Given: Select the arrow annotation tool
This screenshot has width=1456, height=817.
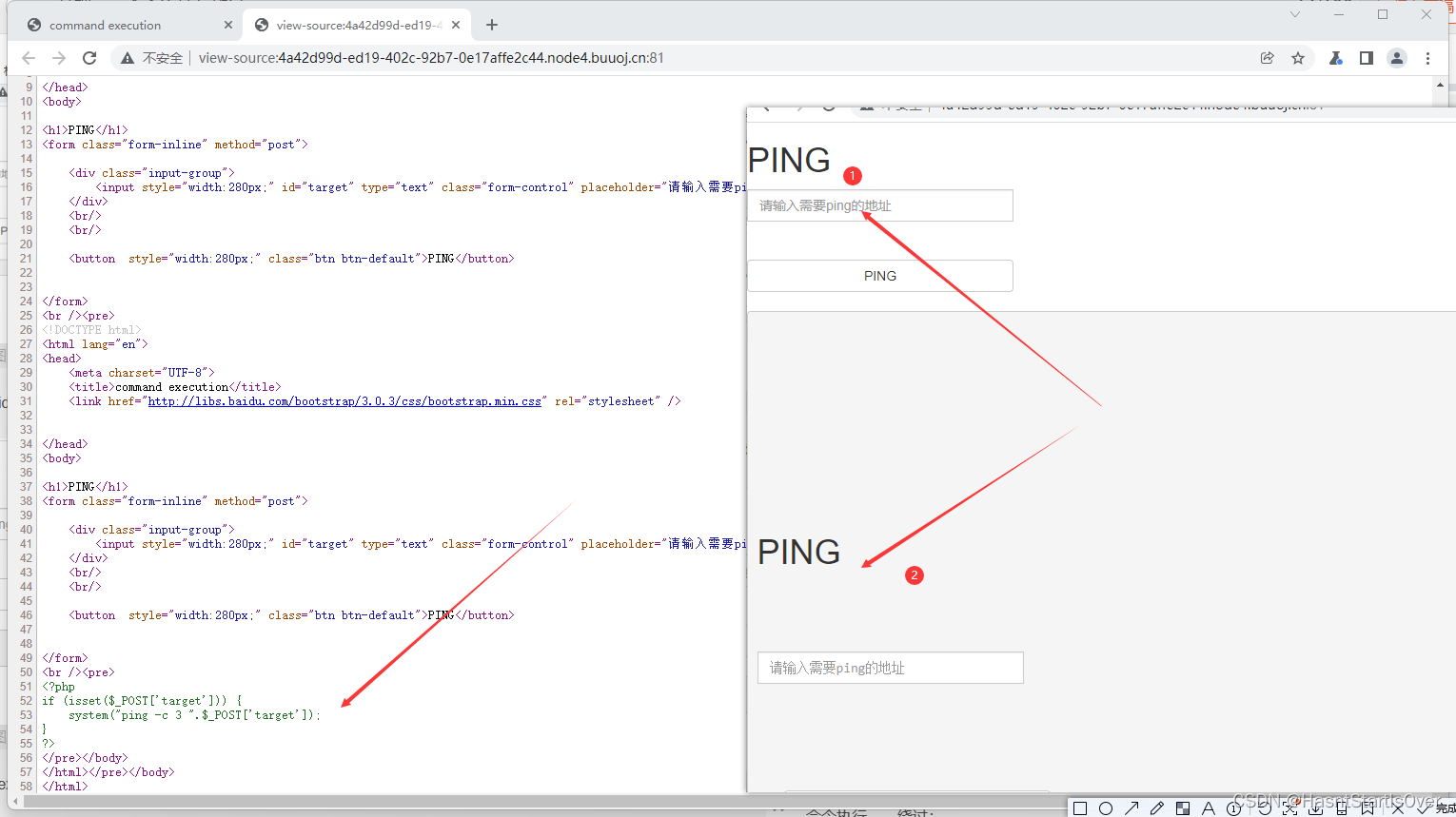Looking at the screenshot, I should click(x=1131, y=808).
